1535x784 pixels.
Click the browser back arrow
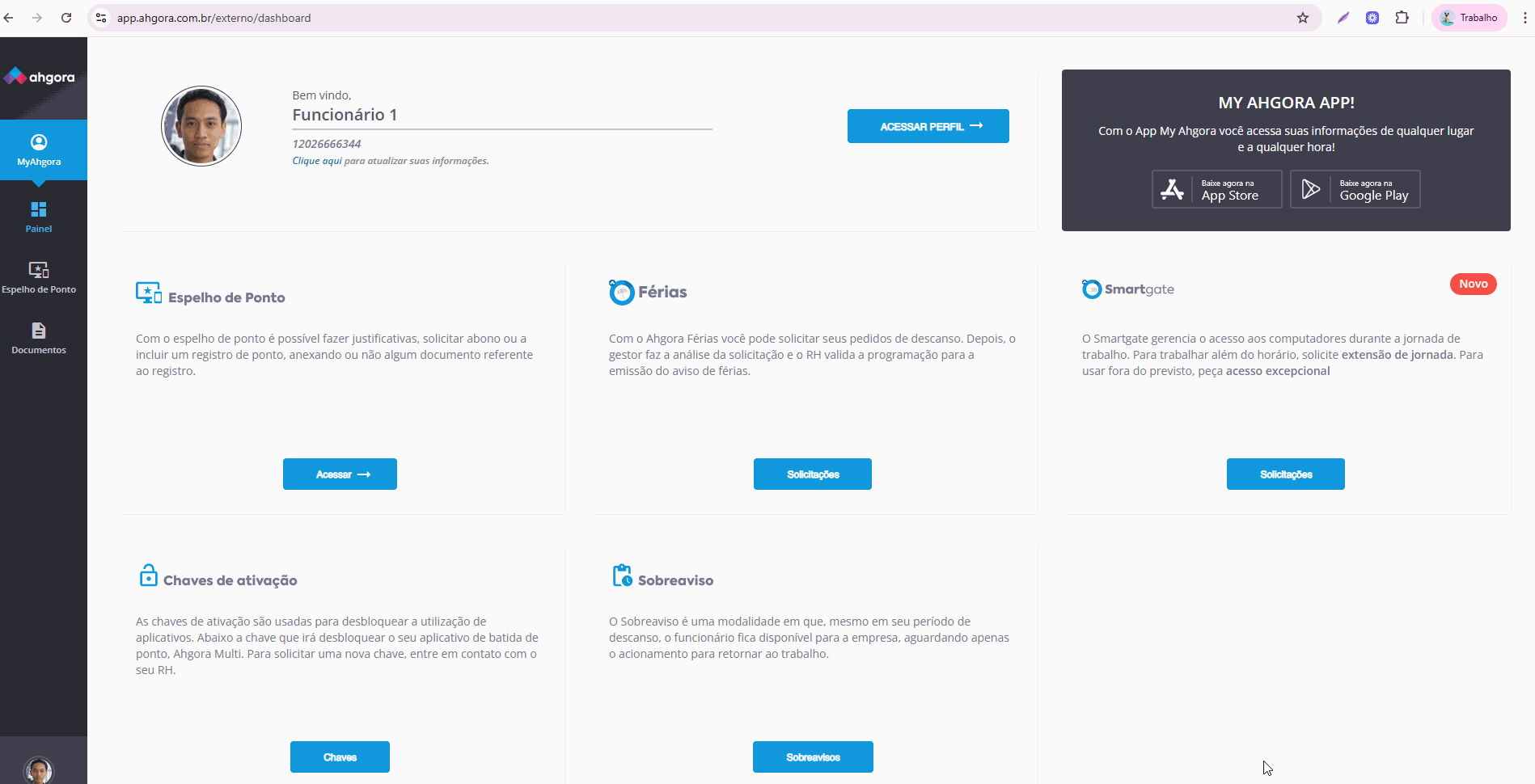(9, 18)
